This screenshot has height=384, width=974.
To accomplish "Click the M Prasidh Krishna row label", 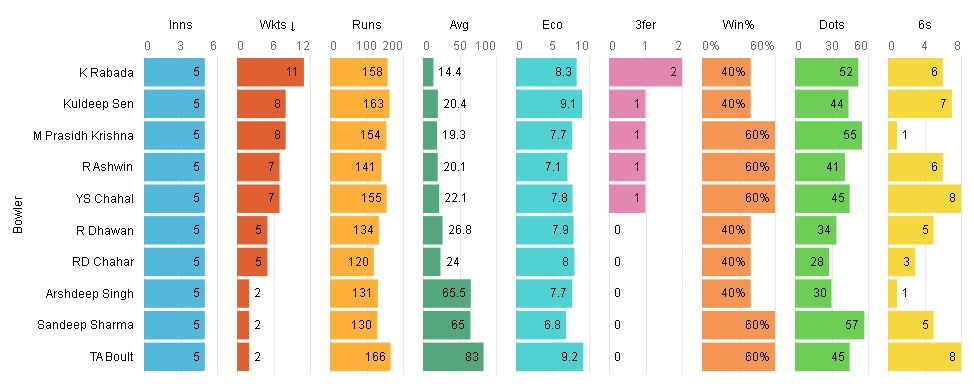I will tap(83, 135).
